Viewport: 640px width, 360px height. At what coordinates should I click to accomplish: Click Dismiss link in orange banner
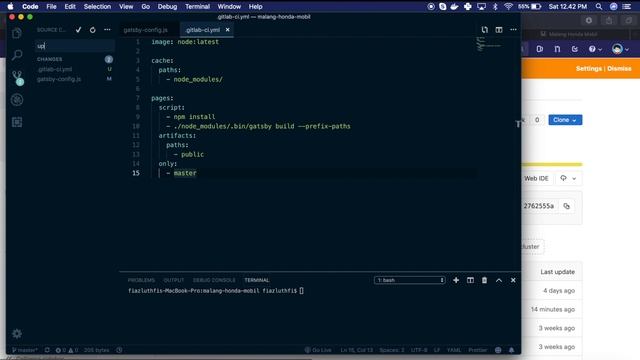pyautogui.click(x=619, y=69)
